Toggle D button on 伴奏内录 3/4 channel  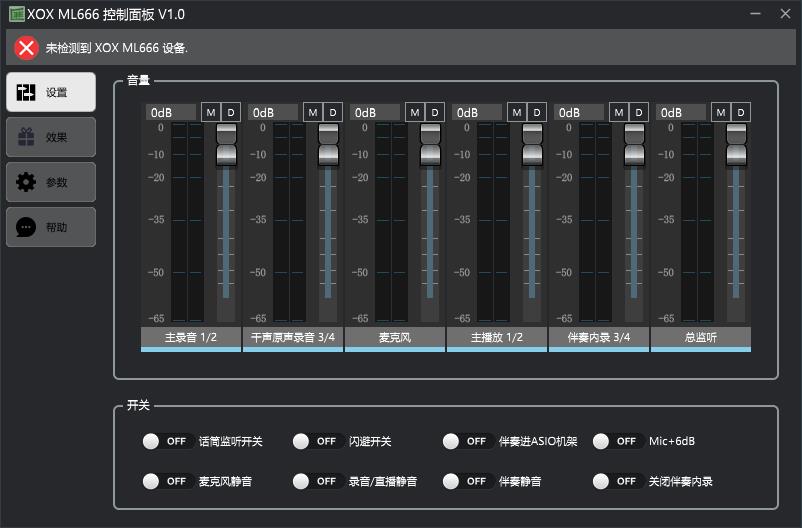pos(638,113)
